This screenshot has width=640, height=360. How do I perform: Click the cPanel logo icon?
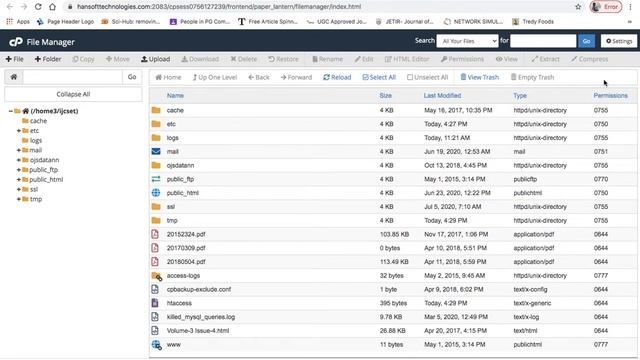pyautogui.click(x=16, y=42)
